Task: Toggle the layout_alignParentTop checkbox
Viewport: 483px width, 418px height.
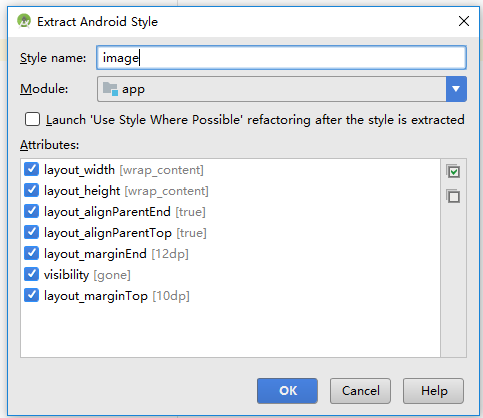Action: pyautogui.click(x=31, y=232)
